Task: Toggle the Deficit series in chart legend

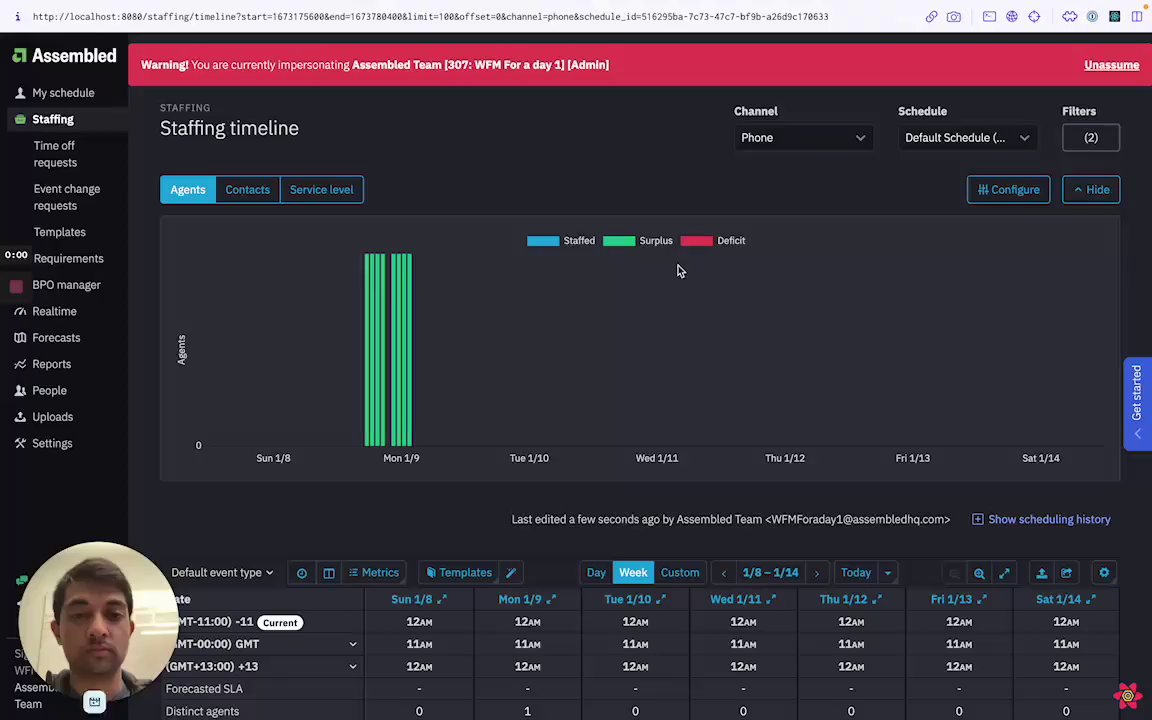Action: tap(713, 241)
